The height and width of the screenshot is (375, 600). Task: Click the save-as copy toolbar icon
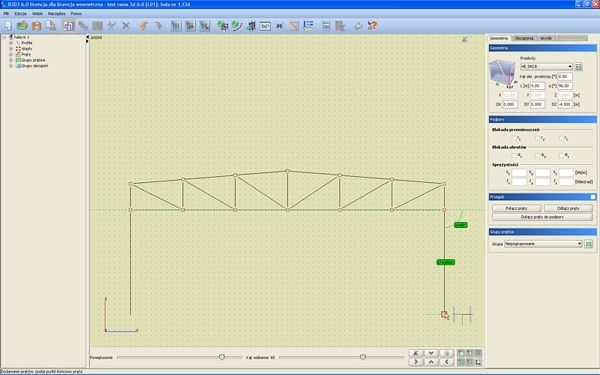tap(51, 26)
